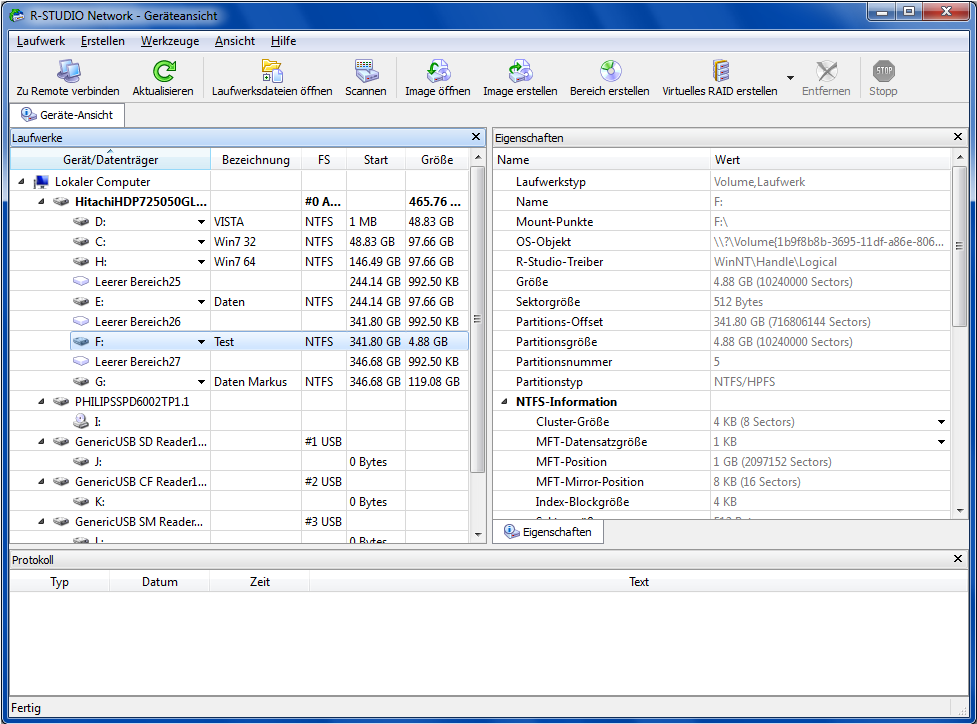Viewport: 977px width, 724px height.
Task: Open the Werkzeuge menu
Action: click(169, 41)
